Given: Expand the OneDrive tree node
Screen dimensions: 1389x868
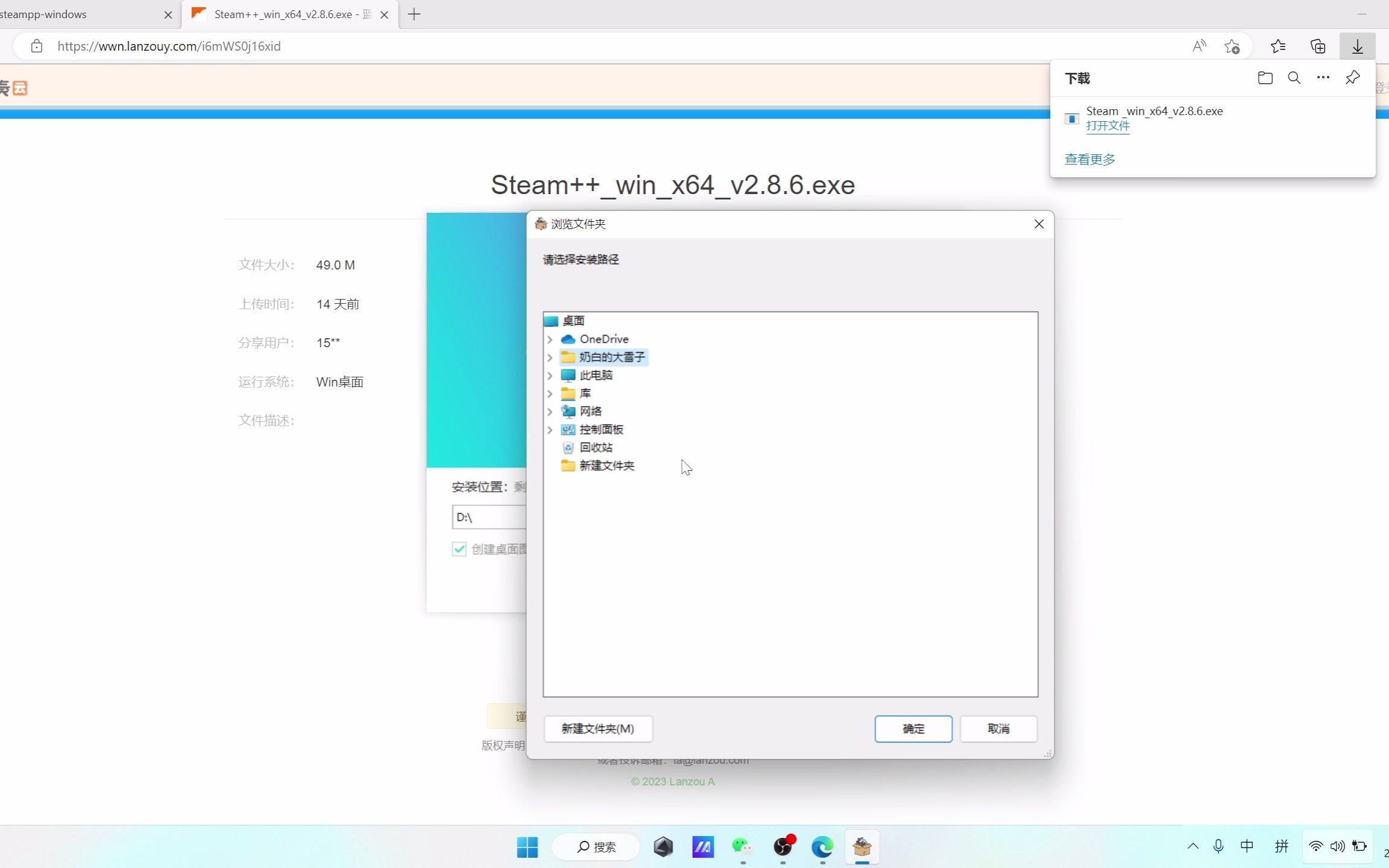Looking at the screenshot, I should (550, 339).
